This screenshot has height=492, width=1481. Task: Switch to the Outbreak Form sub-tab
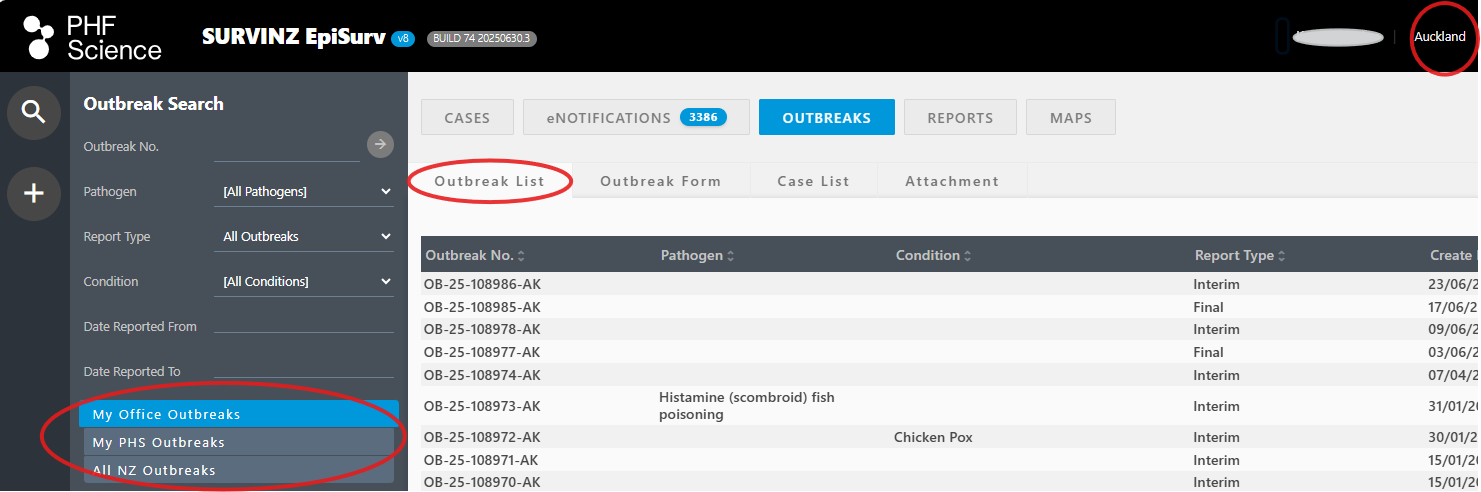[x=661, y=181]
